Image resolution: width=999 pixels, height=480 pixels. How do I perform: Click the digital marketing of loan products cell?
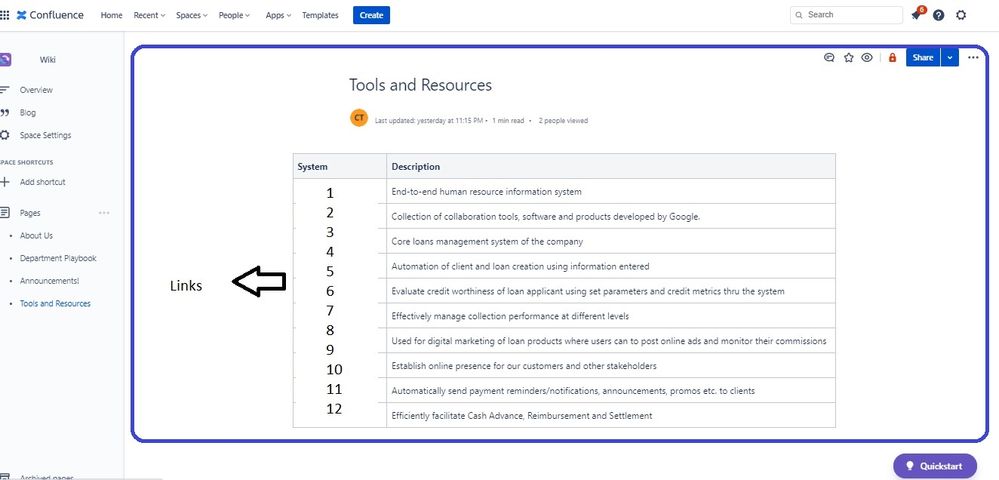click(611, 340)
